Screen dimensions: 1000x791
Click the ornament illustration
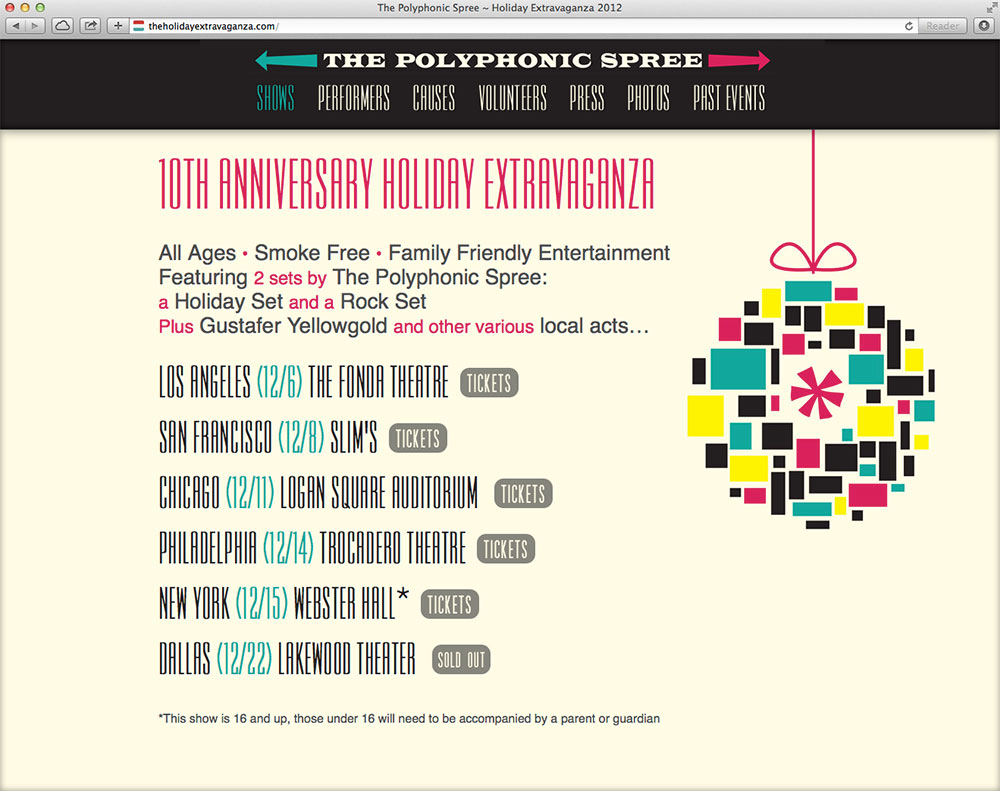pos(811,405)
